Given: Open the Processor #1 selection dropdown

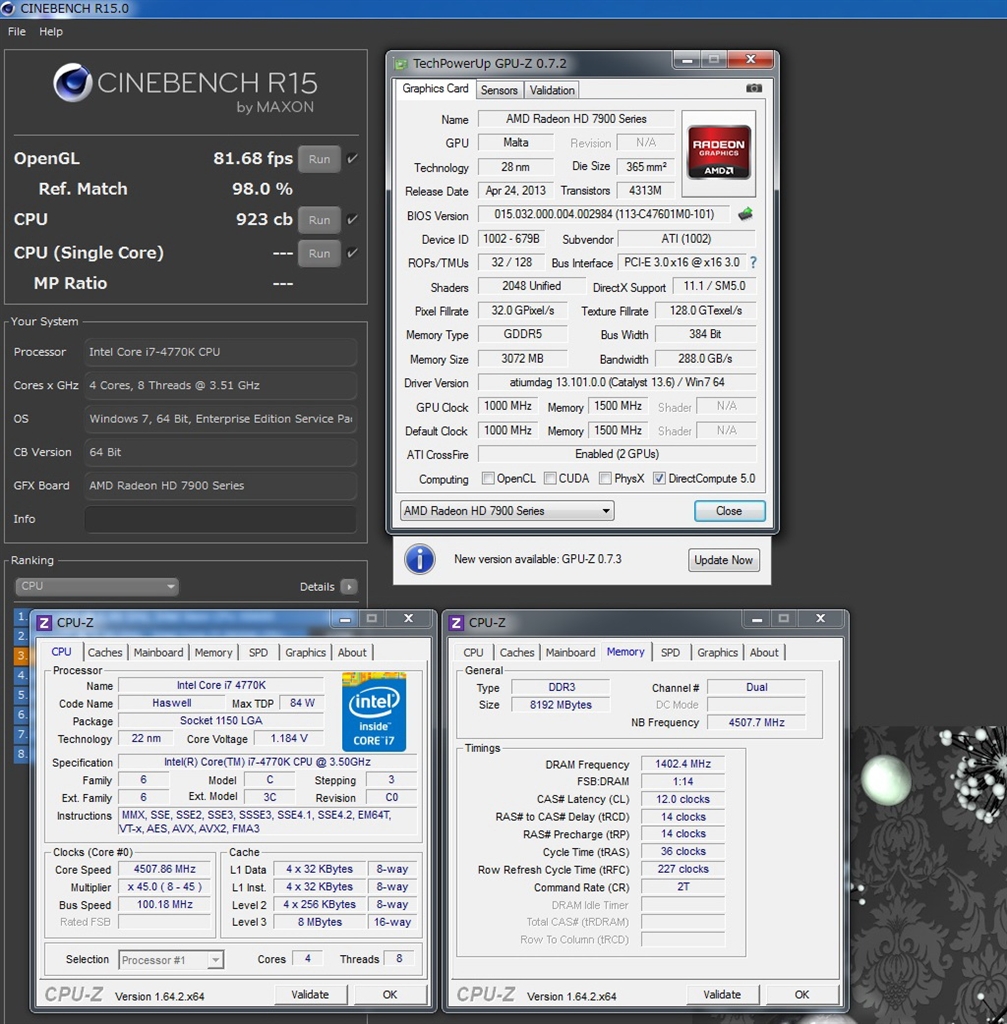Looking at the screenshot, I should [171, 960].
